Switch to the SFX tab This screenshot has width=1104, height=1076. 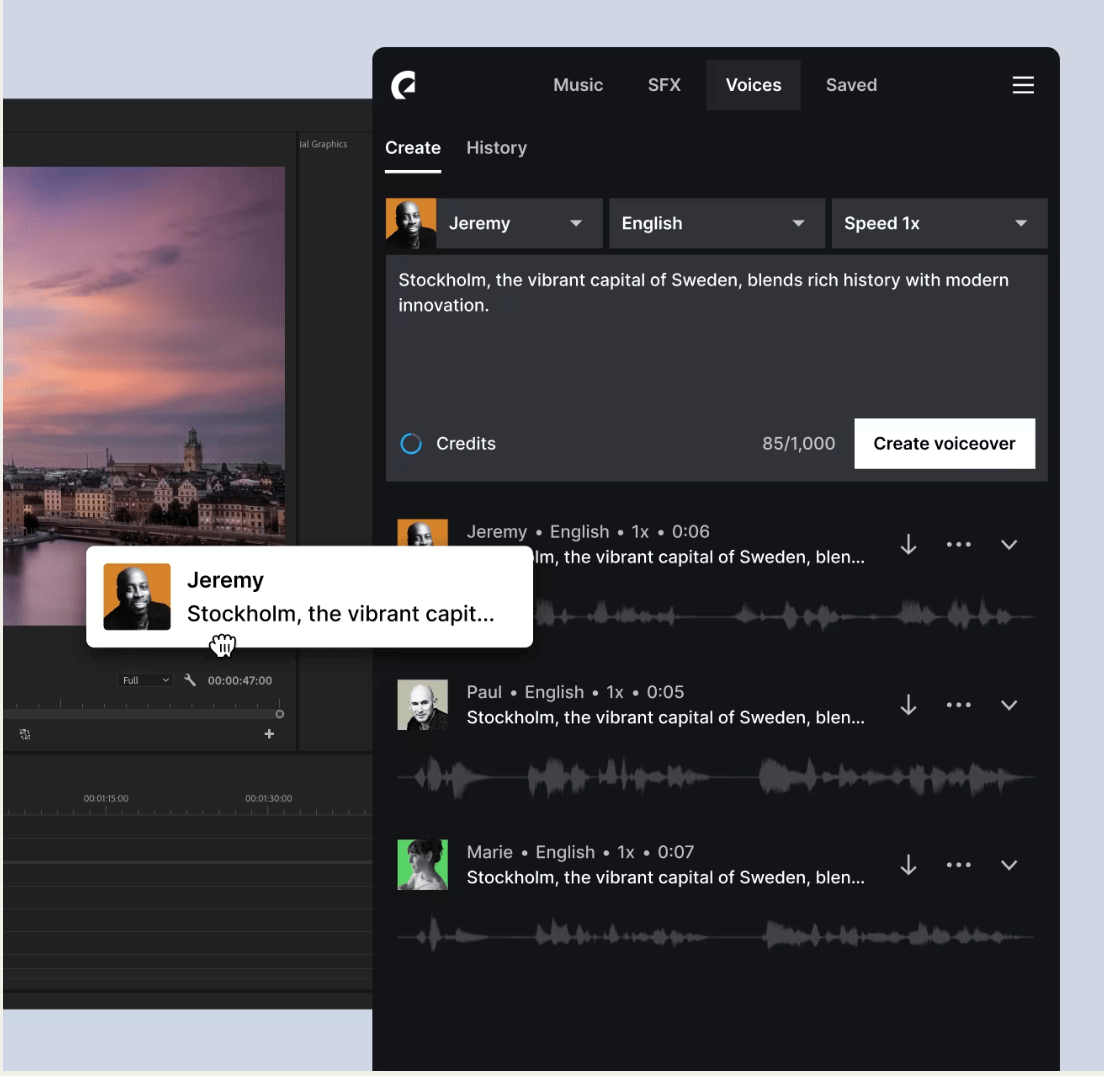(x=664, y=85)
